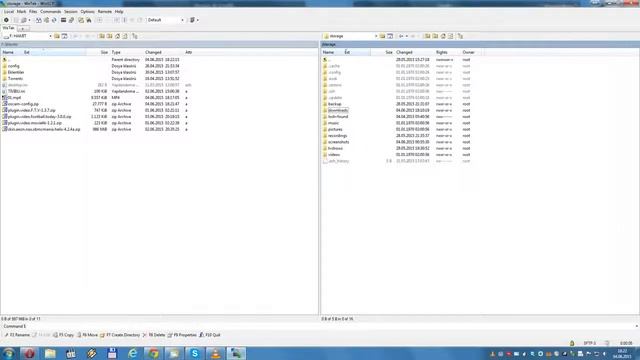Expand remote back history dropdown arrow
This screenshot has width=640, height=360.
tap(407, 36)
